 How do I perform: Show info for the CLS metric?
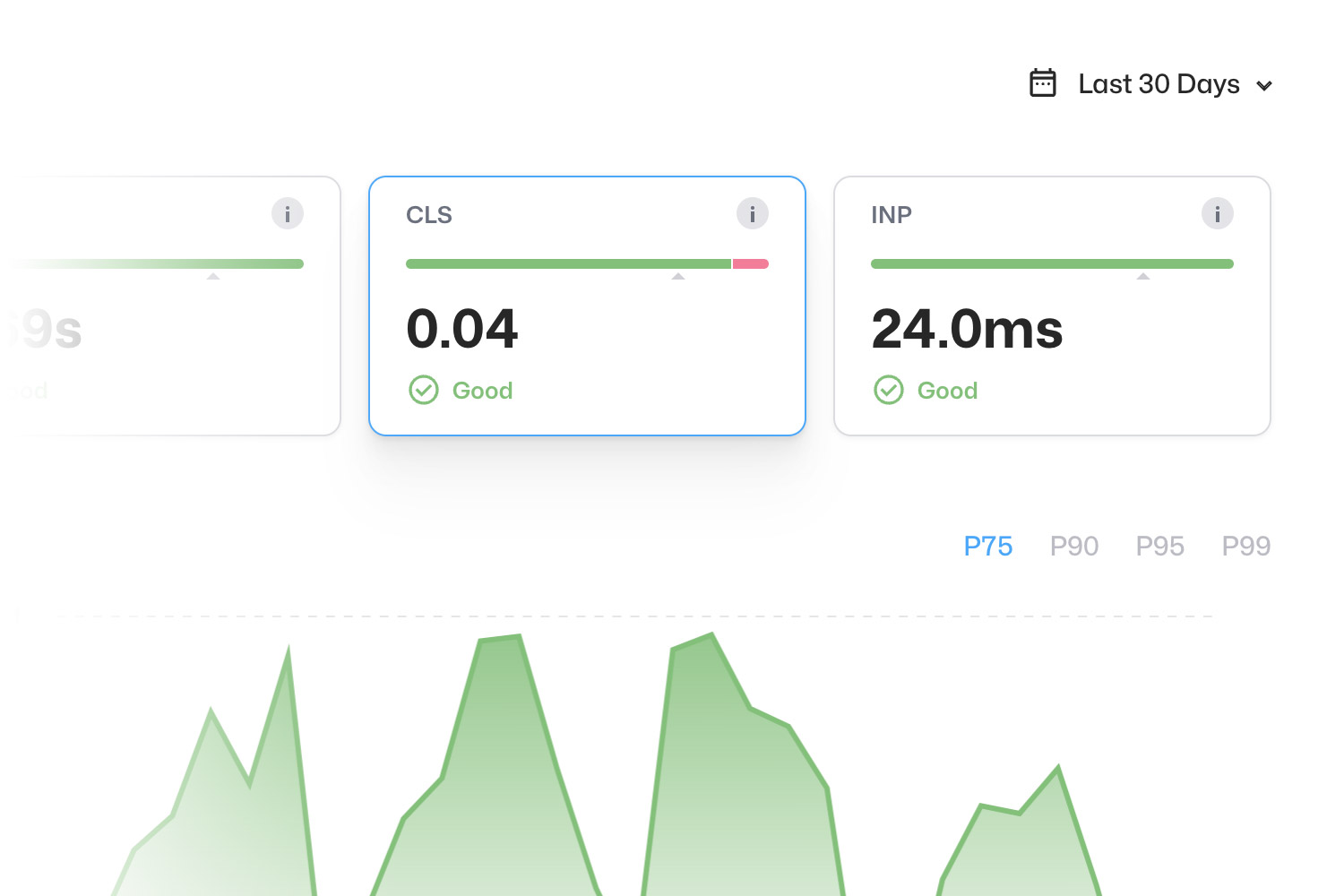tap(753, 214)
